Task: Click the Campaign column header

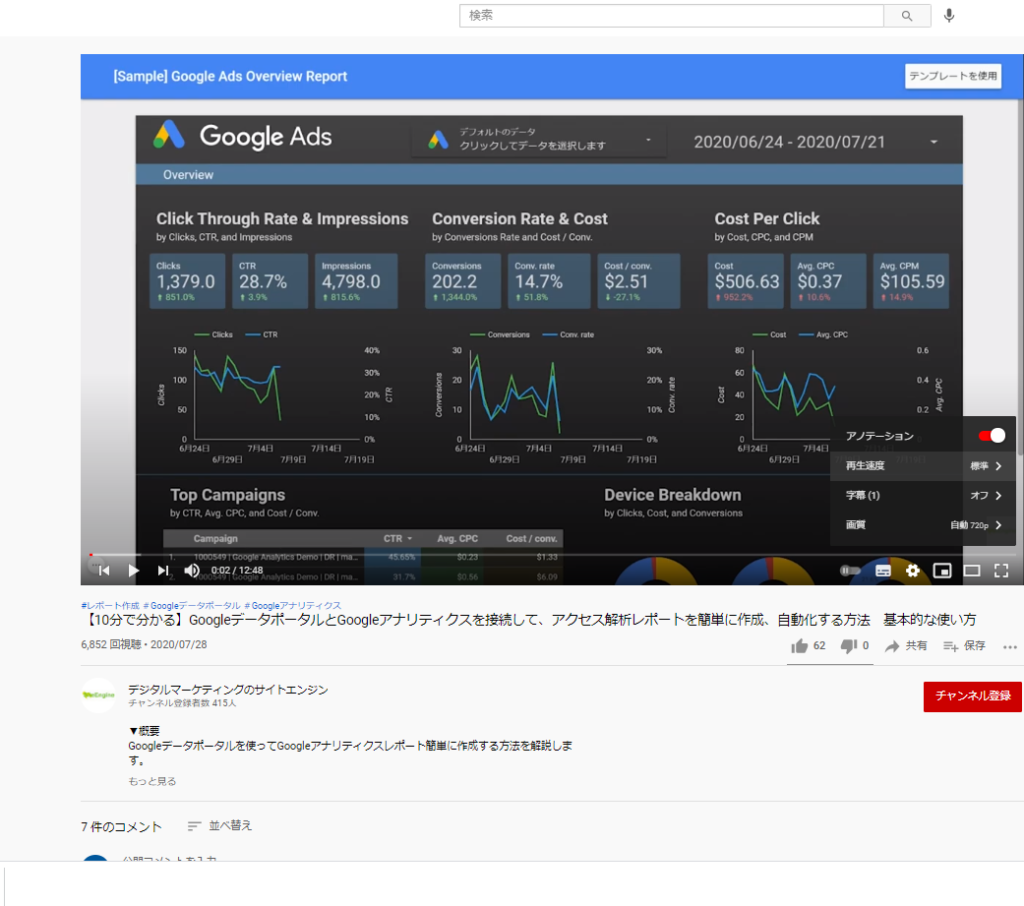Action: click(216, 538)
